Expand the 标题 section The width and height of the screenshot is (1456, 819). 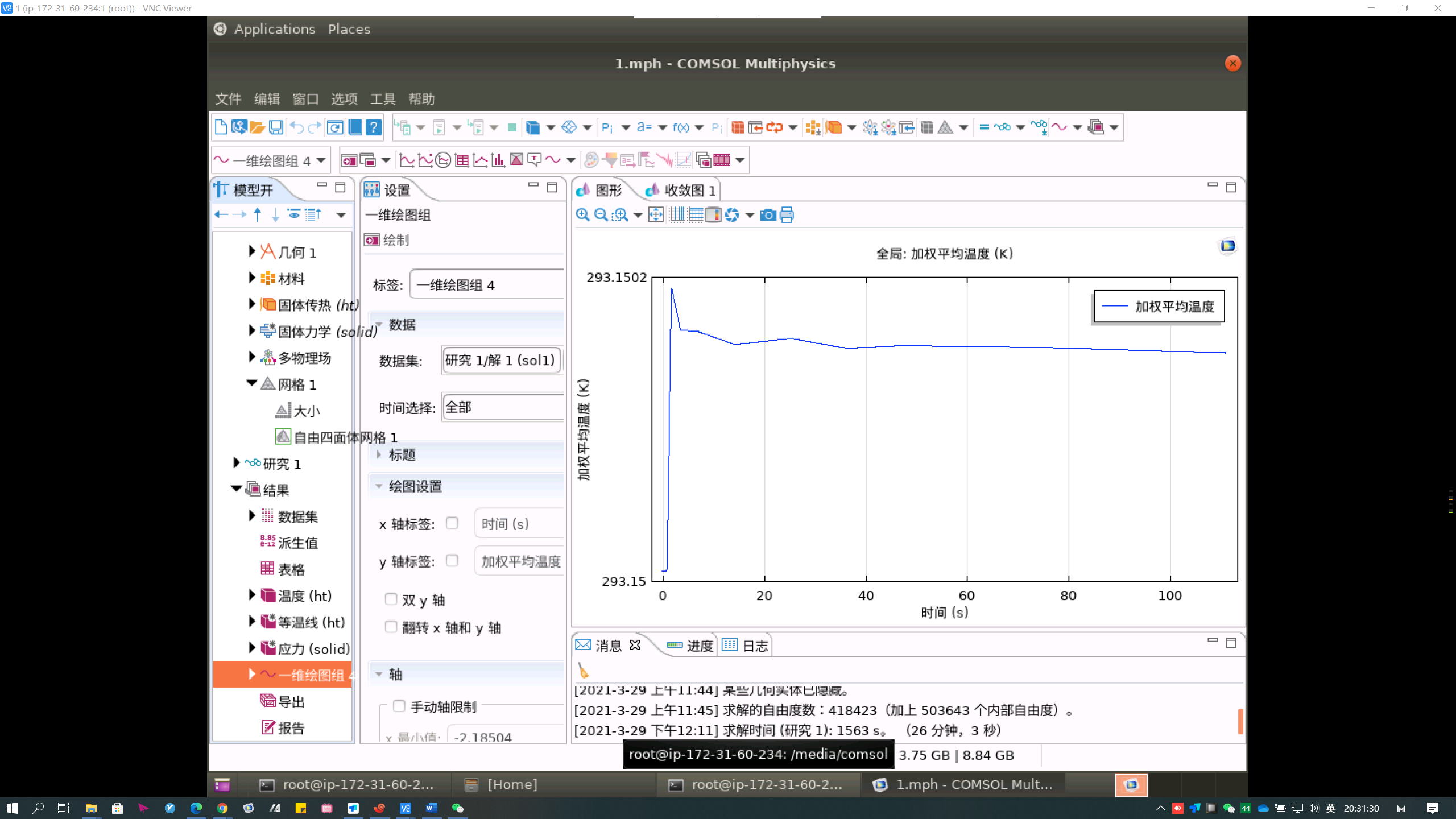pyautogui.click(x=379, y=454)
